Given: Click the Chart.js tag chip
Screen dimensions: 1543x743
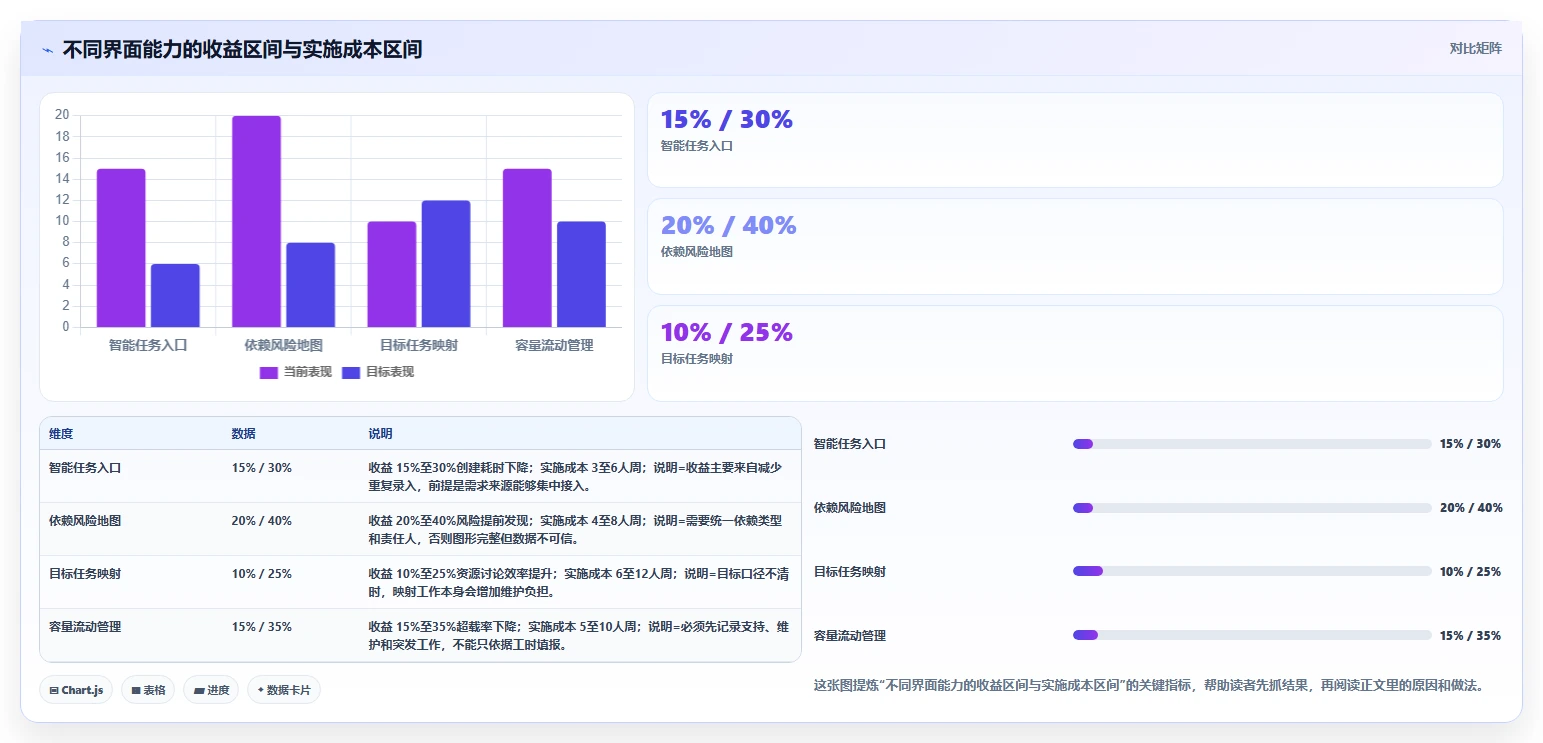Looking at the screenshot, I should point(77,690).
